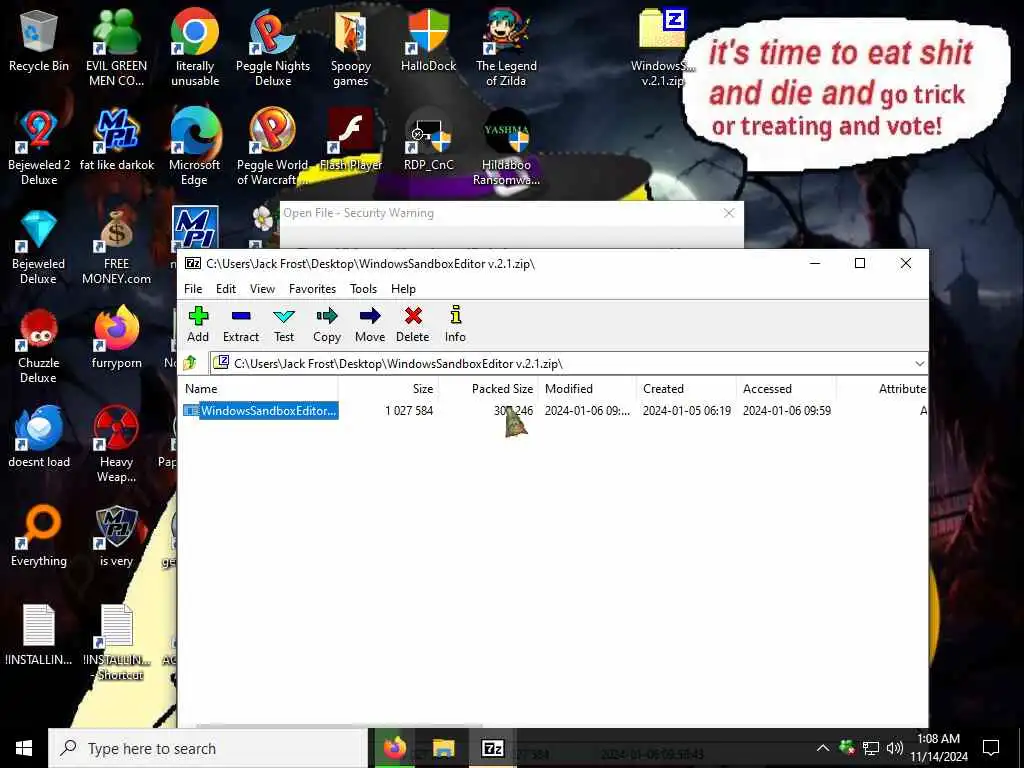Click the taskbar clock showing 1:08 AM
This screenshot has height=768, width=1024.
click(938, 748)
